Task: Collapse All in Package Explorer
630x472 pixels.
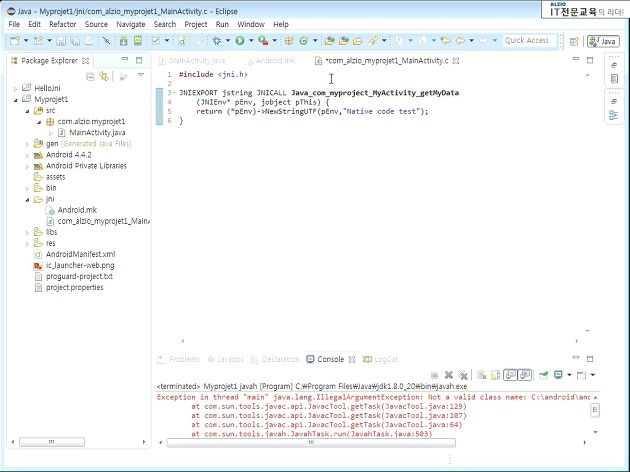Action: coord(90,76)
